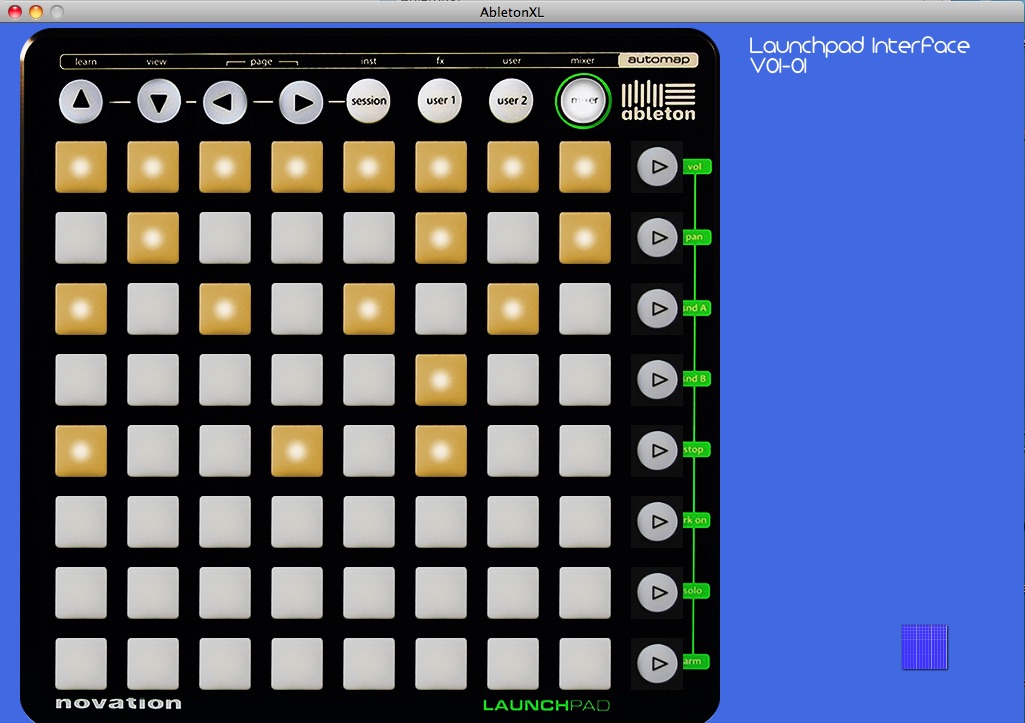
Task: Select the user 2 button
Action: click(x=511, y=101)
